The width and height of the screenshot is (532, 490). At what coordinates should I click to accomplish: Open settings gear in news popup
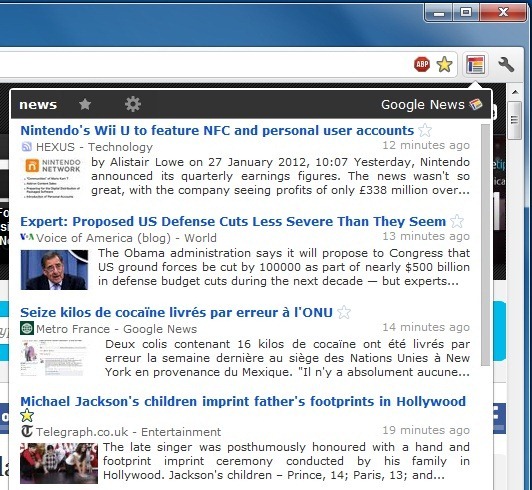pos(133,104)
